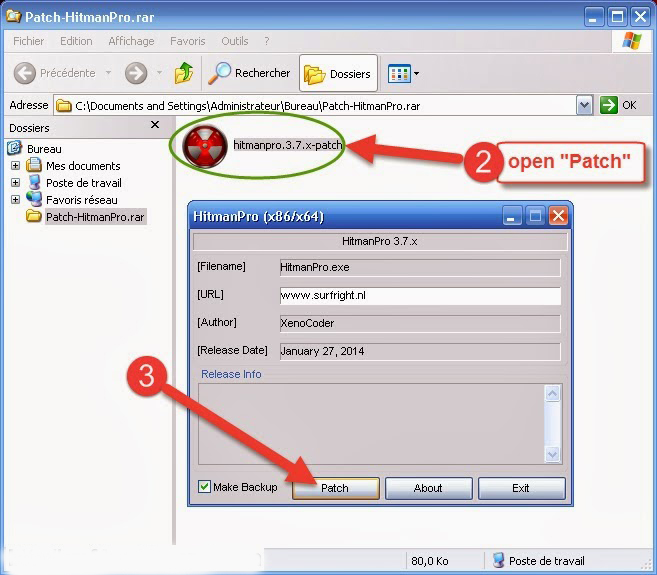Click the Filename field HitmanPro.exe
This screenshot has height=575, width=657.
[420, 267]
